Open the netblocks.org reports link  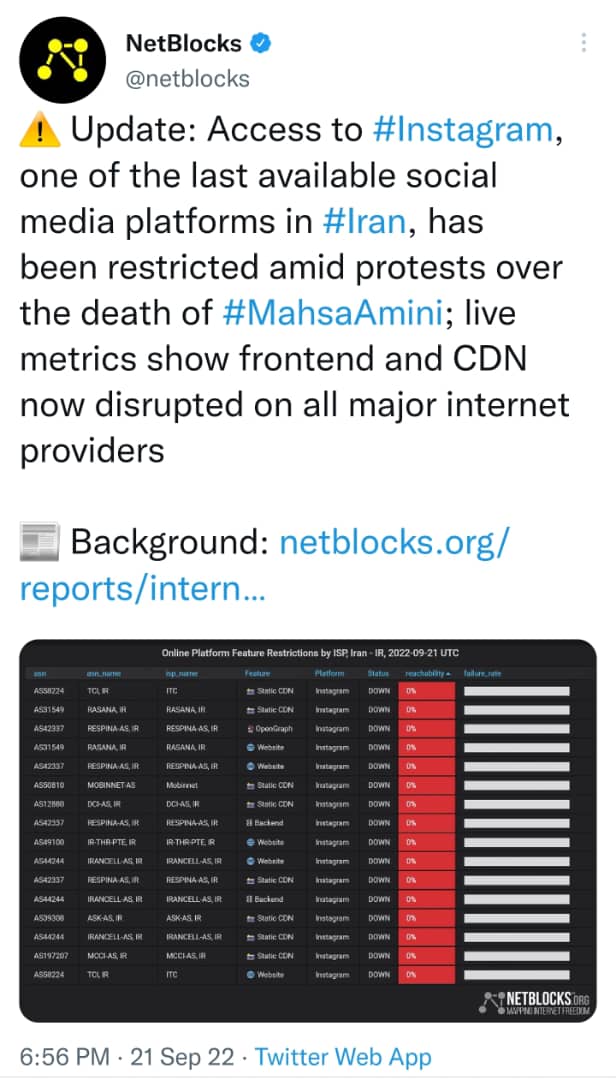(x=265, y=565)
